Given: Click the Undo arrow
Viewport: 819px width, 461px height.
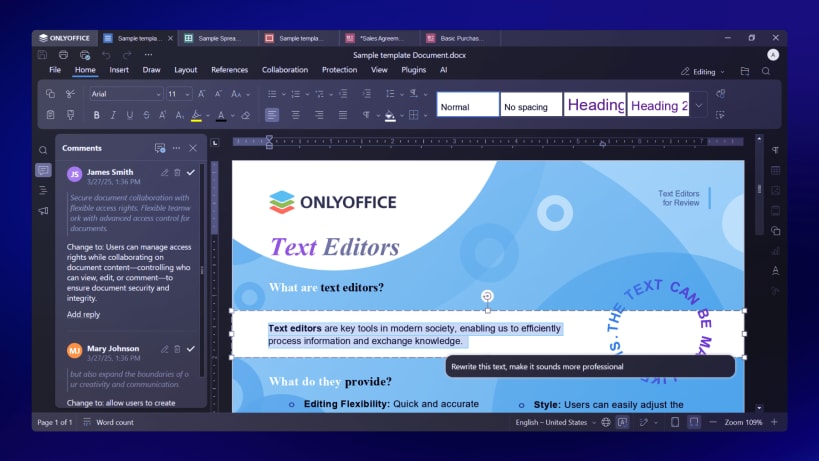Looking at the screenshot, I should 106,55.
